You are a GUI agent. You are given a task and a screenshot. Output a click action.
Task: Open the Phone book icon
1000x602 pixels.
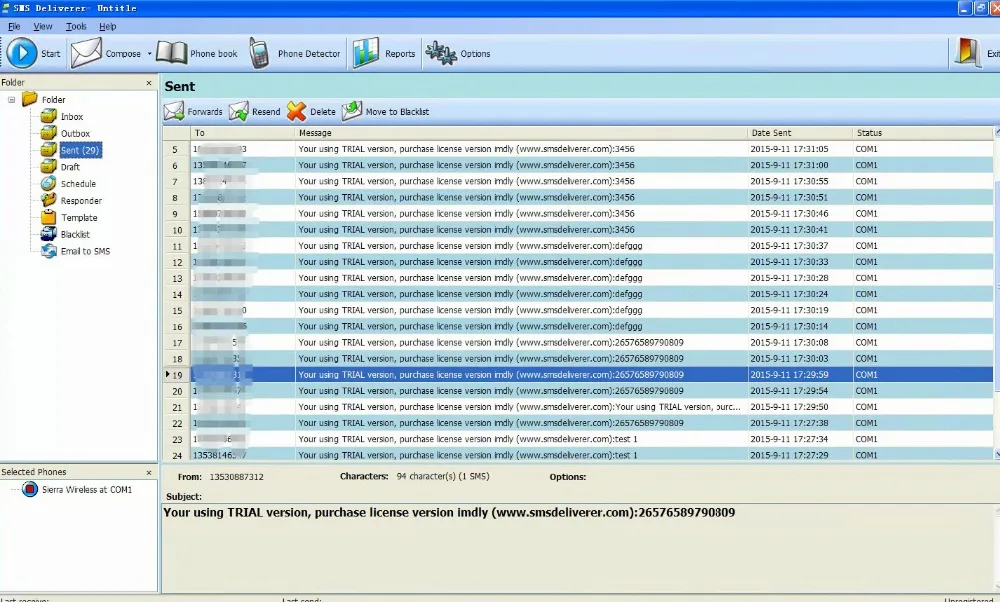[172, 53]
